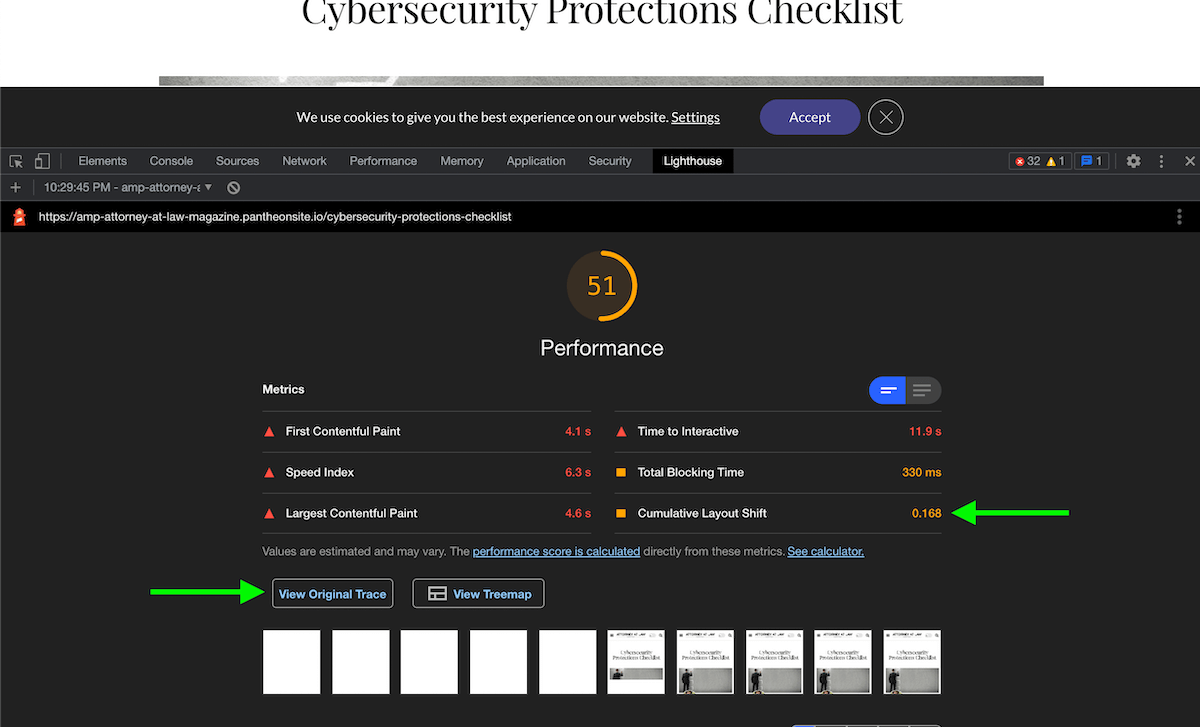This screenshot has width=1200, height=727.
Task: Open the Lighthouse report tools menu
Action: pos(1180,216)
